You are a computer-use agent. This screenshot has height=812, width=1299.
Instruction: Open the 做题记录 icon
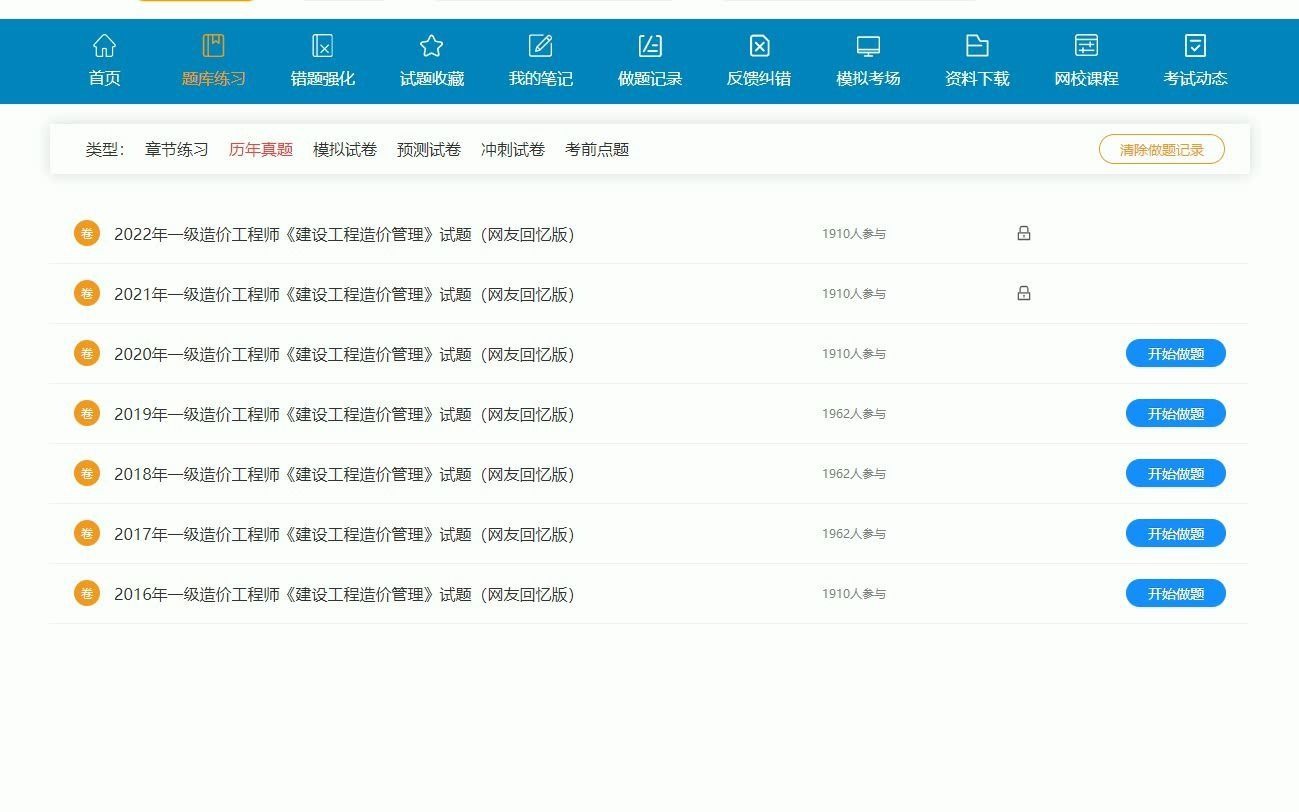(x=650, y=45)
